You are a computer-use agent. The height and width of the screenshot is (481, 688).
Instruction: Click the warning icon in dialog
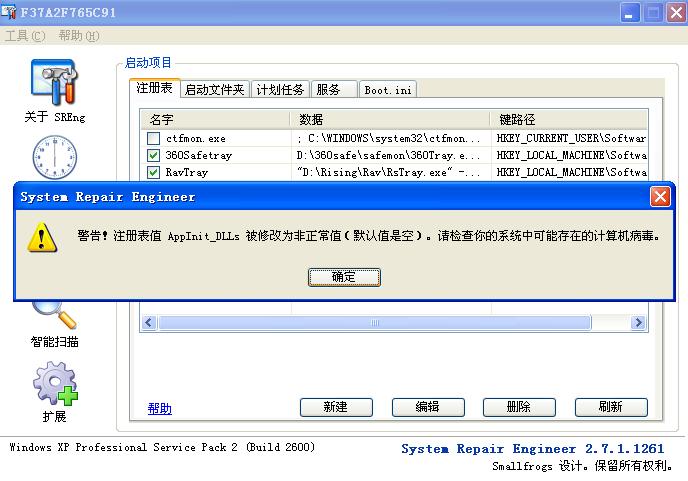[42, 237]
